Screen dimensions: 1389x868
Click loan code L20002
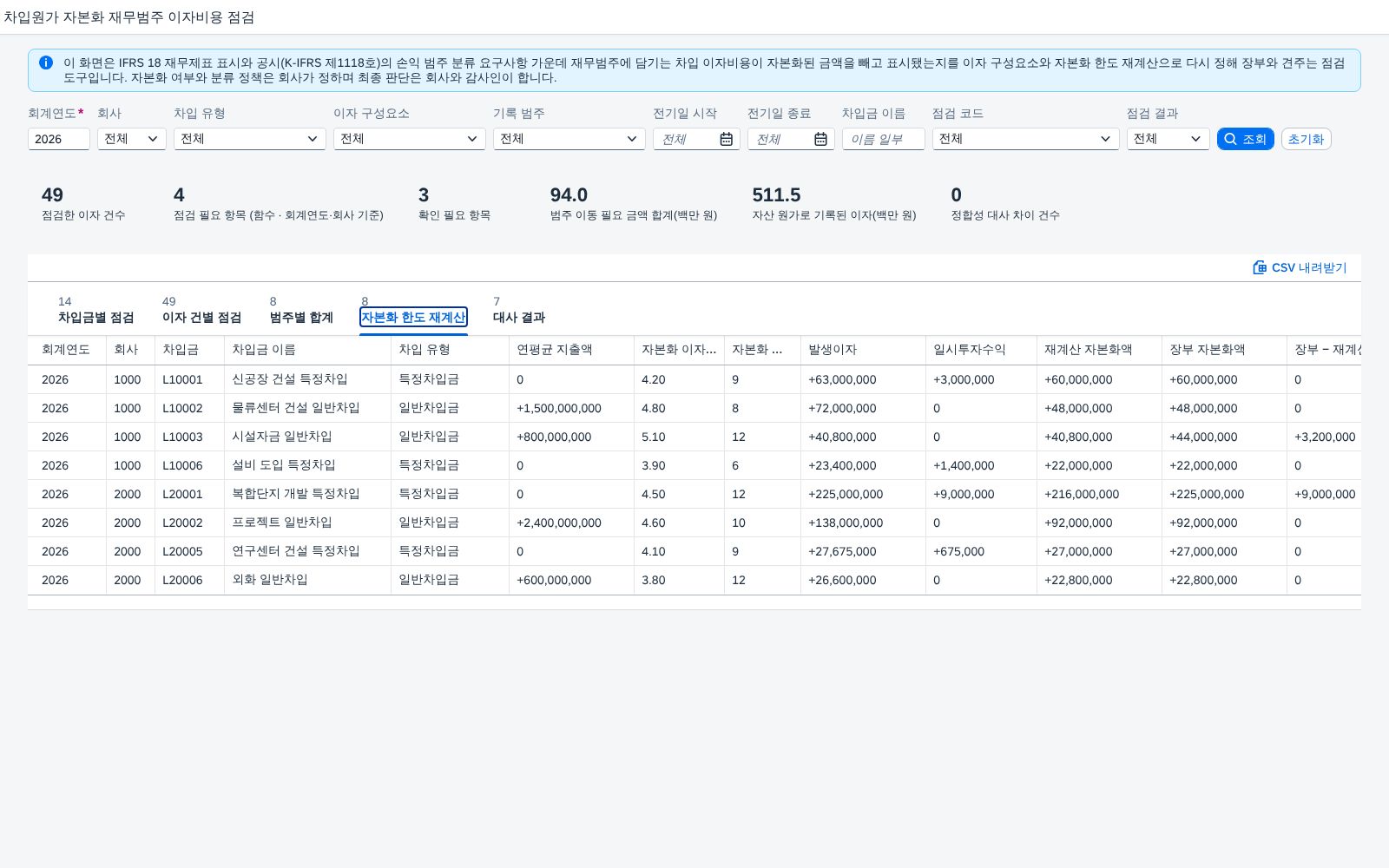tap(182, 523)
